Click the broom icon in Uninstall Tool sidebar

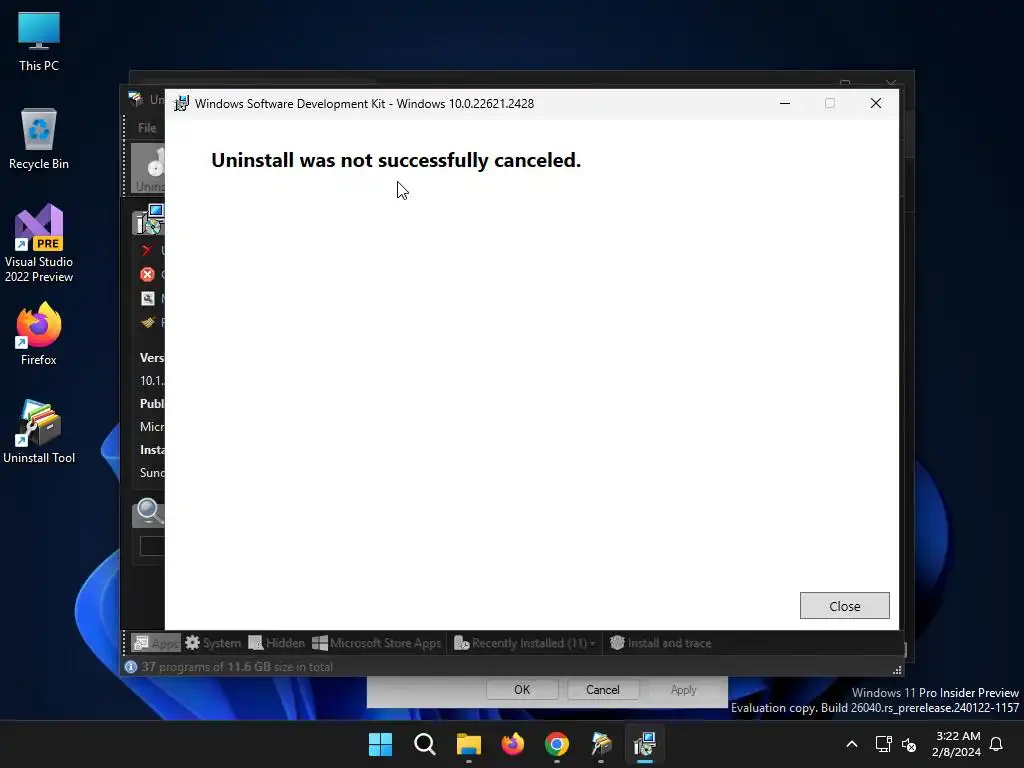[148, 322]
